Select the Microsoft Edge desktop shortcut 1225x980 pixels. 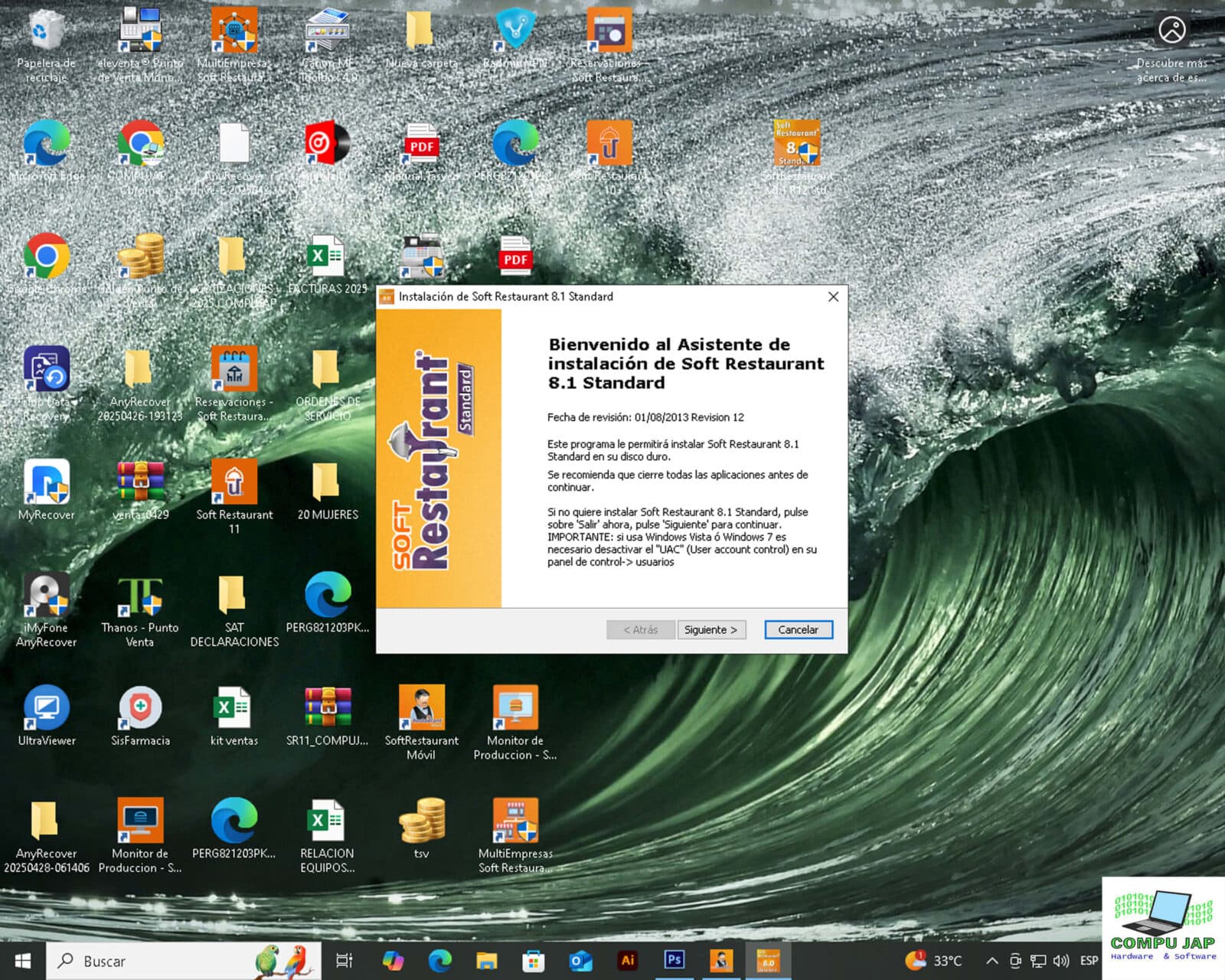pos(47,144)
